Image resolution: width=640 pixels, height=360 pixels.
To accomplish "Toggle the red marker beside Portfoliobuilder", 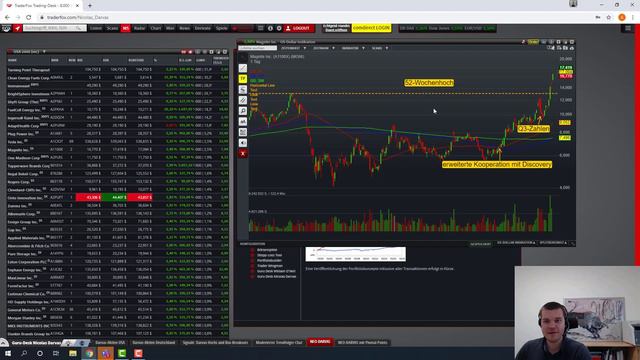I will 252,260.
